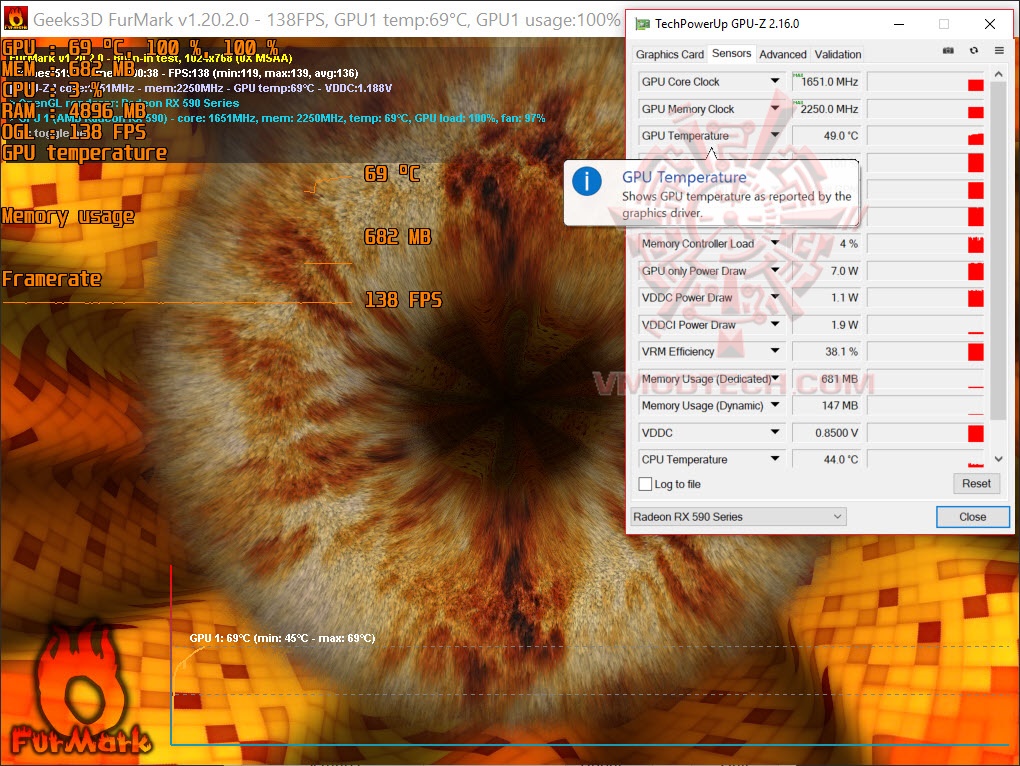Click FurMark's 69 °C temperature readout
This screenshot has height=766, width=1020.
[392, 174]
